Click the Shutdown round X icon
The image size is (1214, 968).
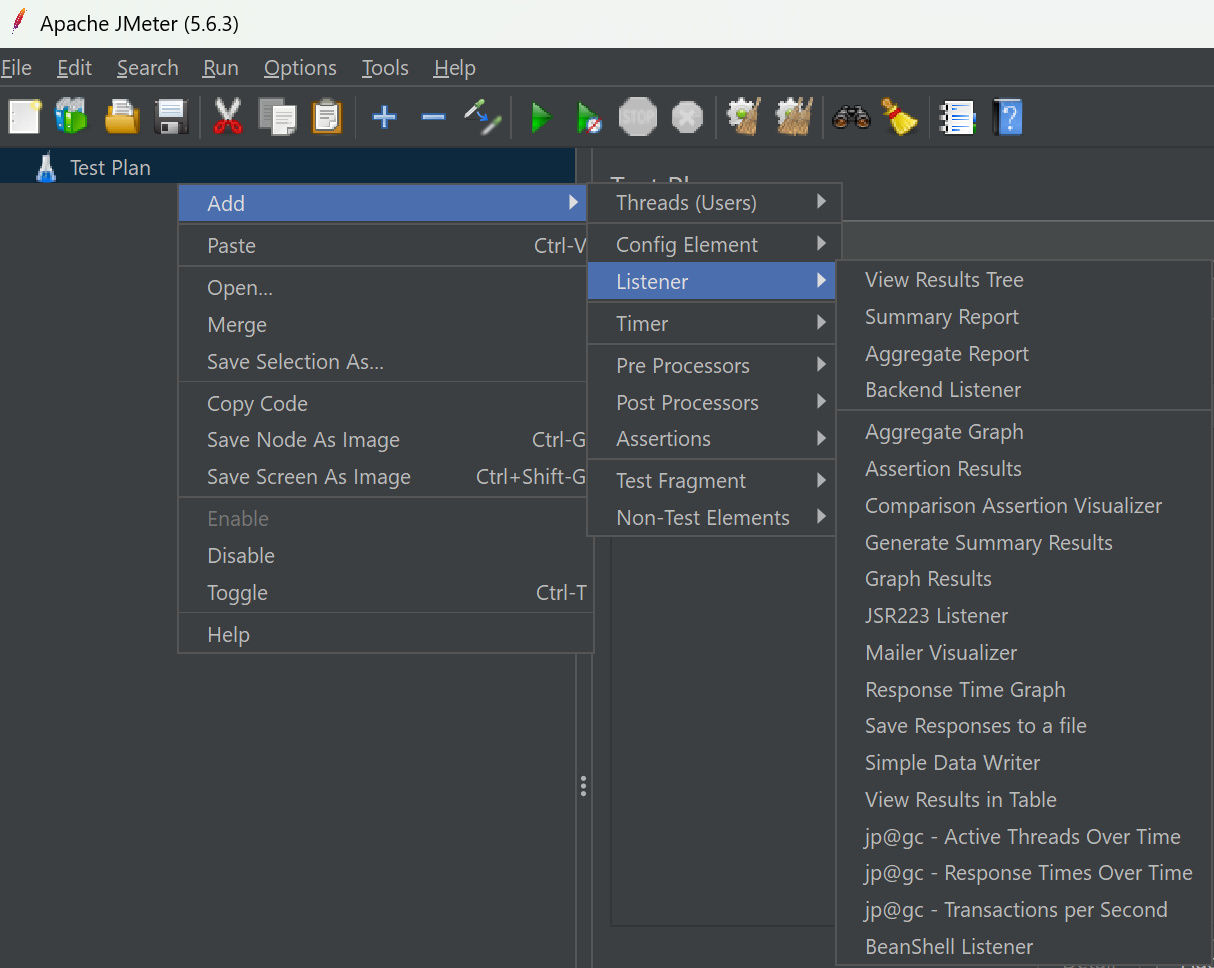pos(687,117)
